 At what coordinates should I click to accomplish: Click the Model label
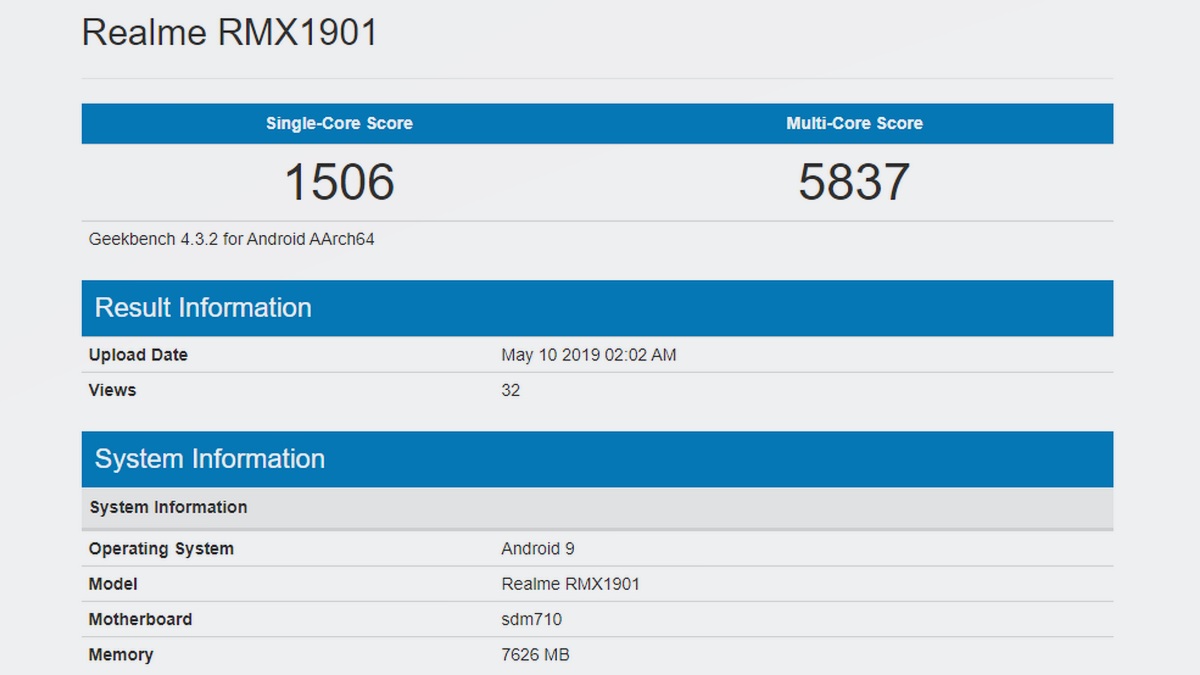pyautogui.click(x=113, y=584)
